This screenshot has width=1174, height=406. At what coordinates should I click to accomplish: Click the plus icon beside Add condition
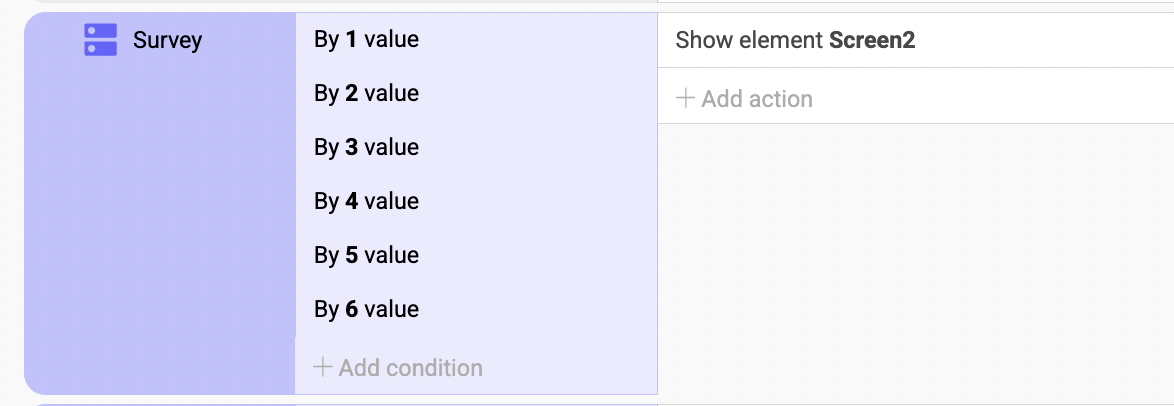(x=322, y=367)
